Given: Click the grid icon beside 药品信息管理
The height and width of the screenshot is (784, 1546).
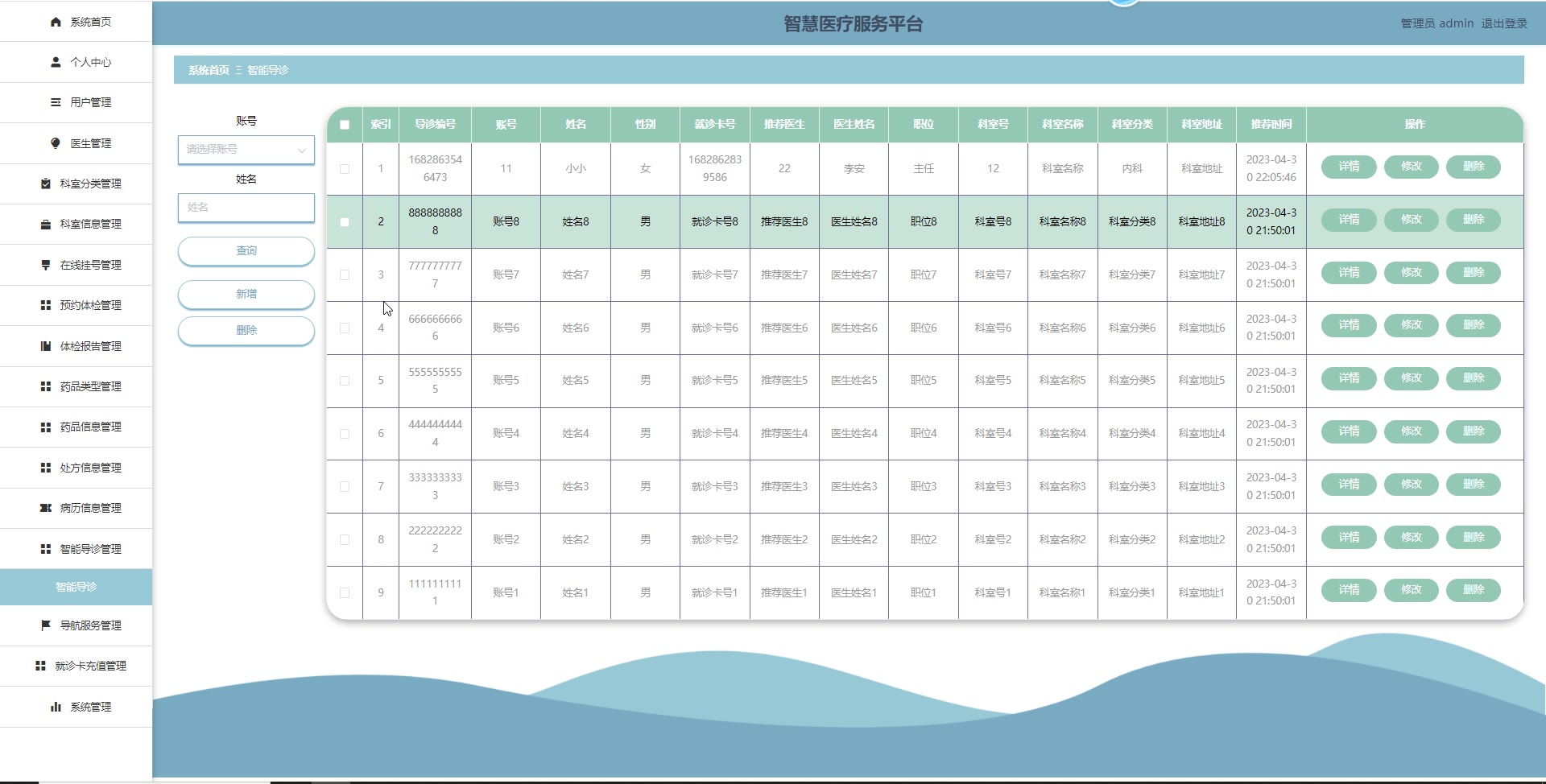Looking at the screenshot, I should (x=46, y=427).
